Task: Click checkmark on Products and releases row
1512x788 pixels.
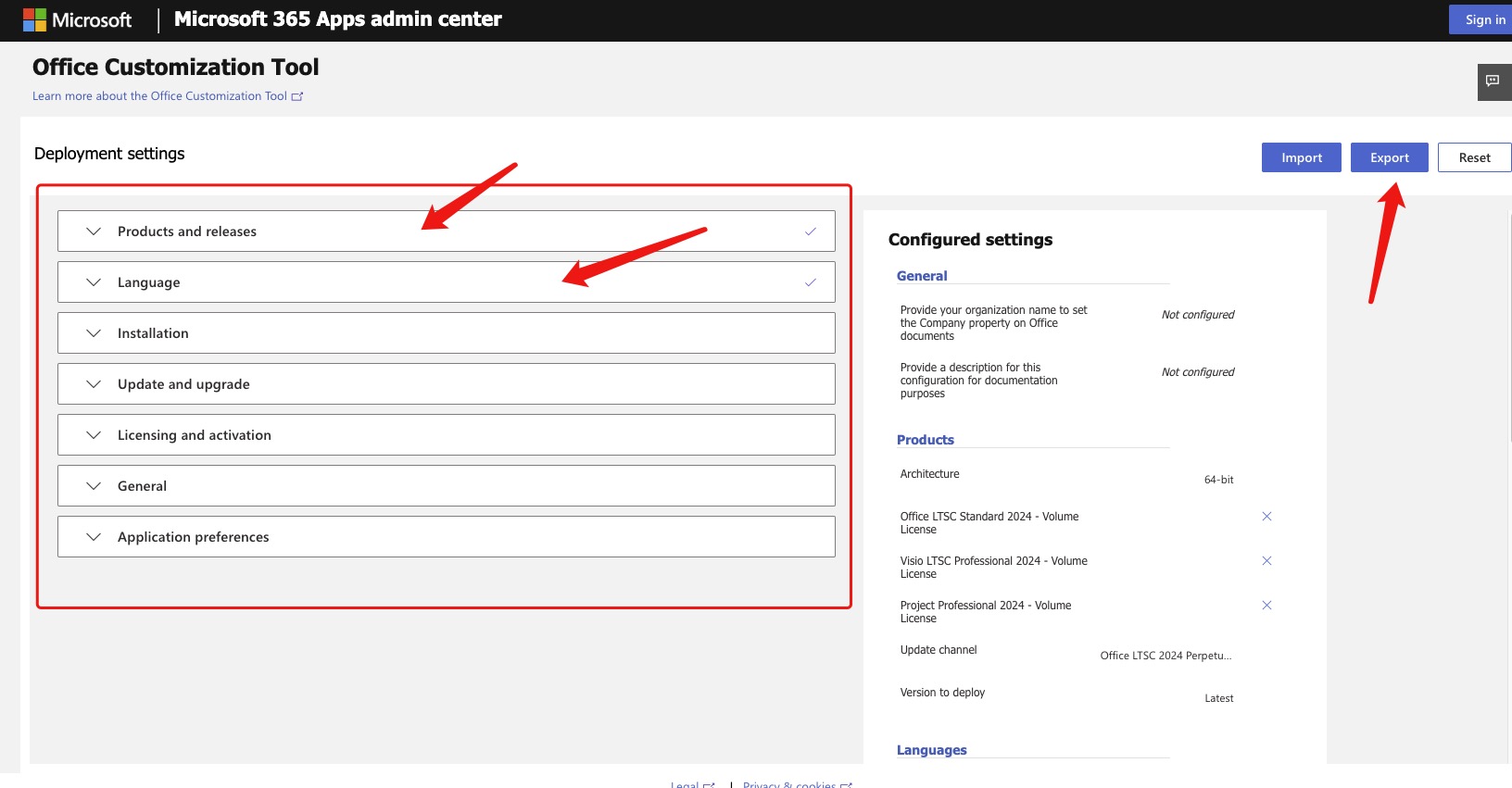Action: click(x=811, y=231)
